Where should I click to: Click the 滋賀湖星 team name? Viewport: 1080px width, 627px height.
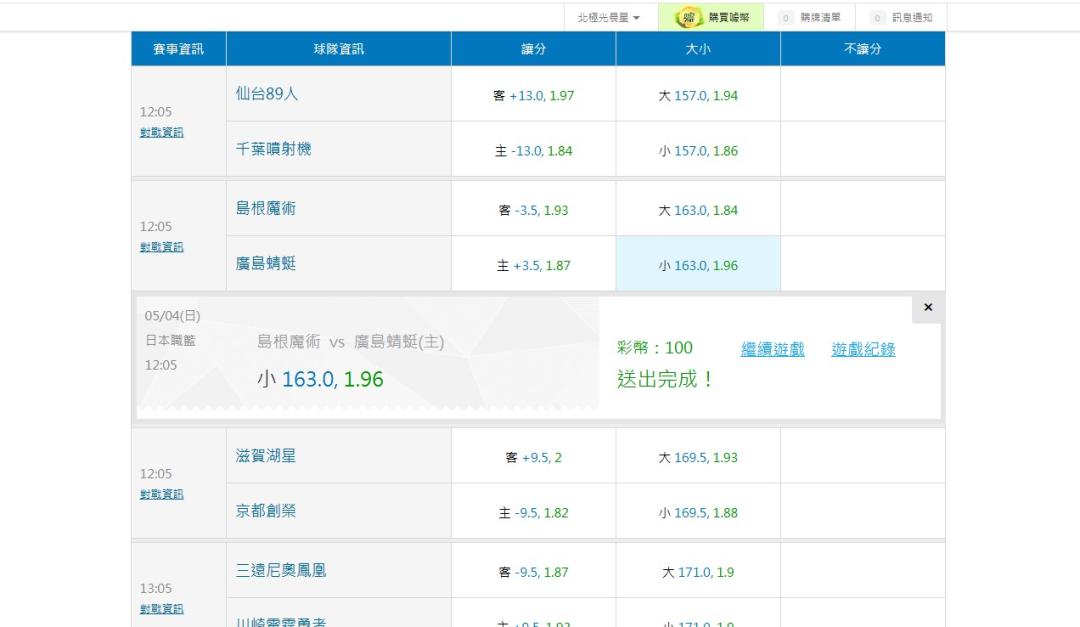coord(266,455)
